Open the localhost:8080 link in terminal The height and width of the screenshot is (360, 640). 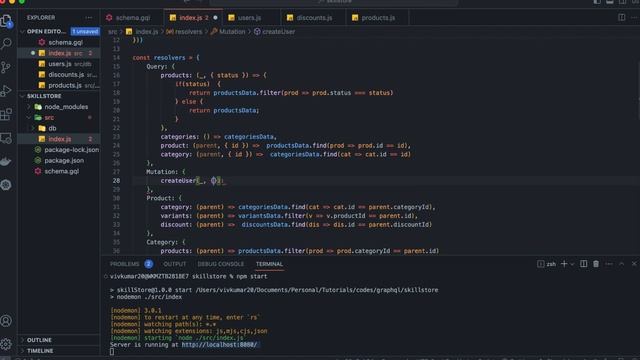pyautogui.click(x=220, y=345)
